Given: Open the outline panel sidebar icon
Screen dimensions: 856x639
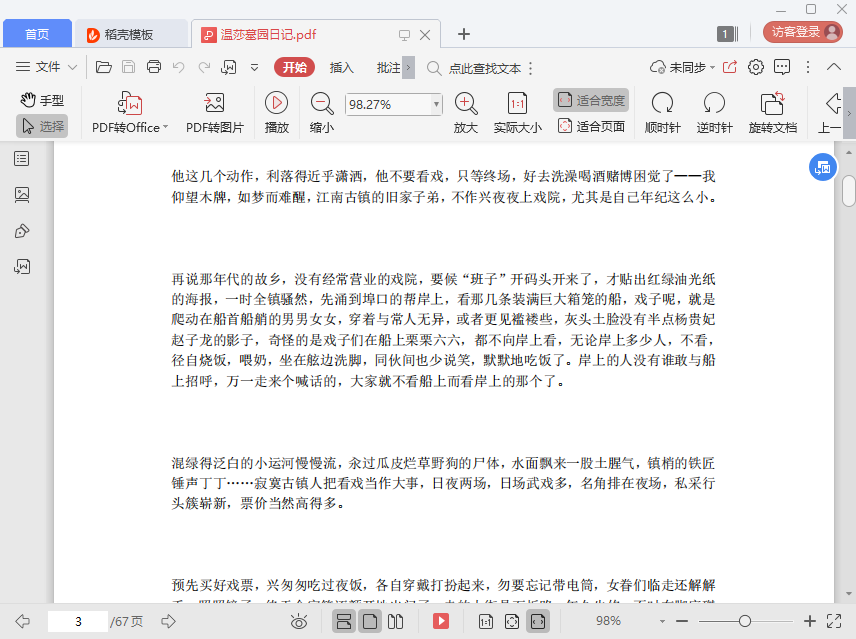Looking at the screenshot, I should click(x=22, y=159).
